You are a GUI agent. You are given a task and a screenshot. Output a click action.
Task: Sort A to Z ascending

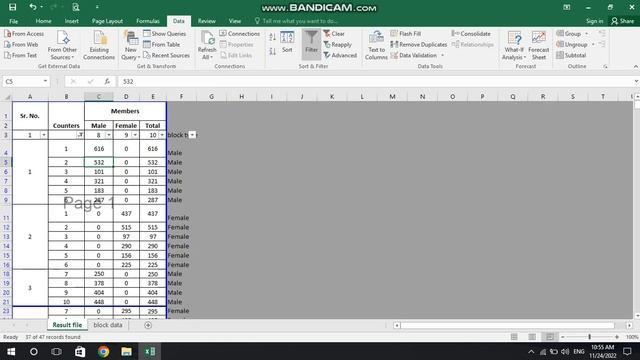tap(273, 38)
